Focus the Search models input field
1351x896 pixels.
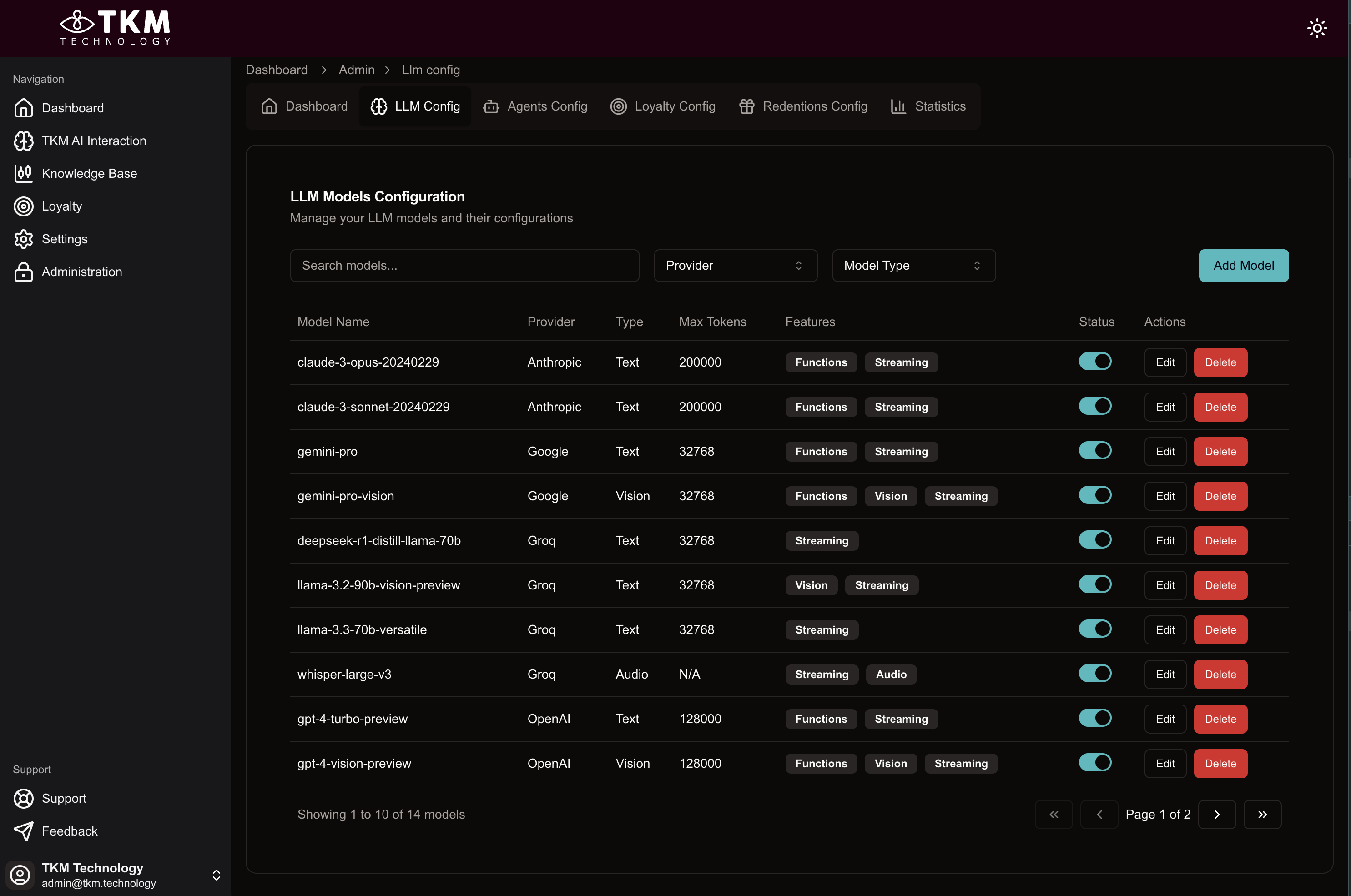[464, 265]
